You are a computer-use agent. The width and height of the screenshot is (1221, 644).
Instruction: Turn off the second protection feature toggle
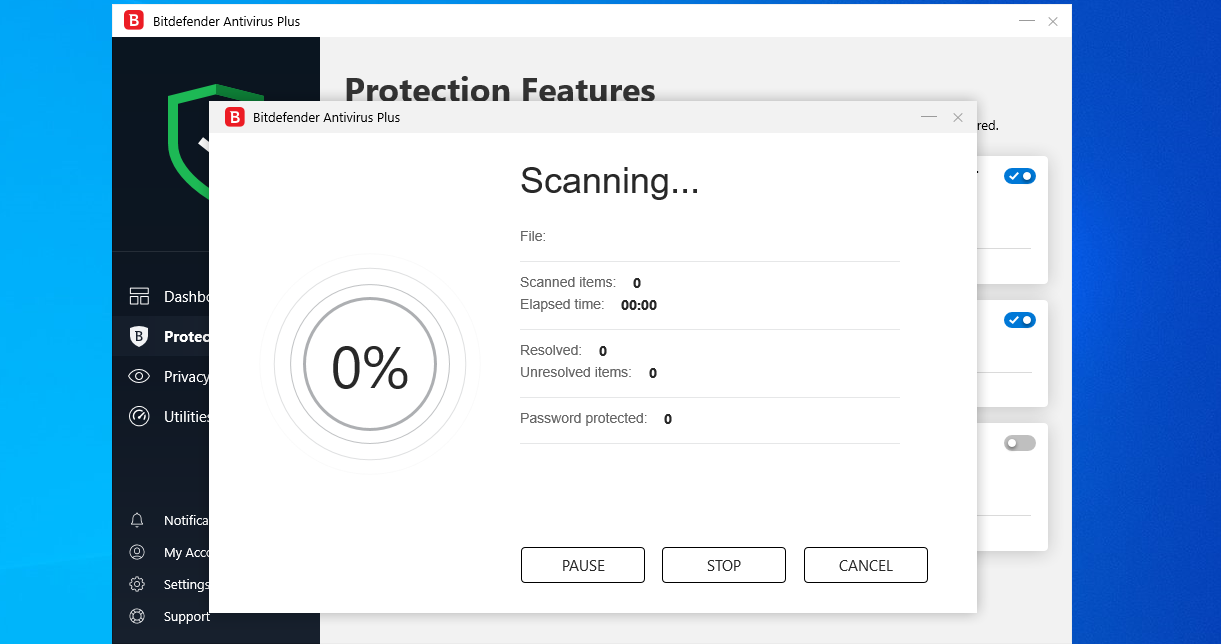(1020, 320)
